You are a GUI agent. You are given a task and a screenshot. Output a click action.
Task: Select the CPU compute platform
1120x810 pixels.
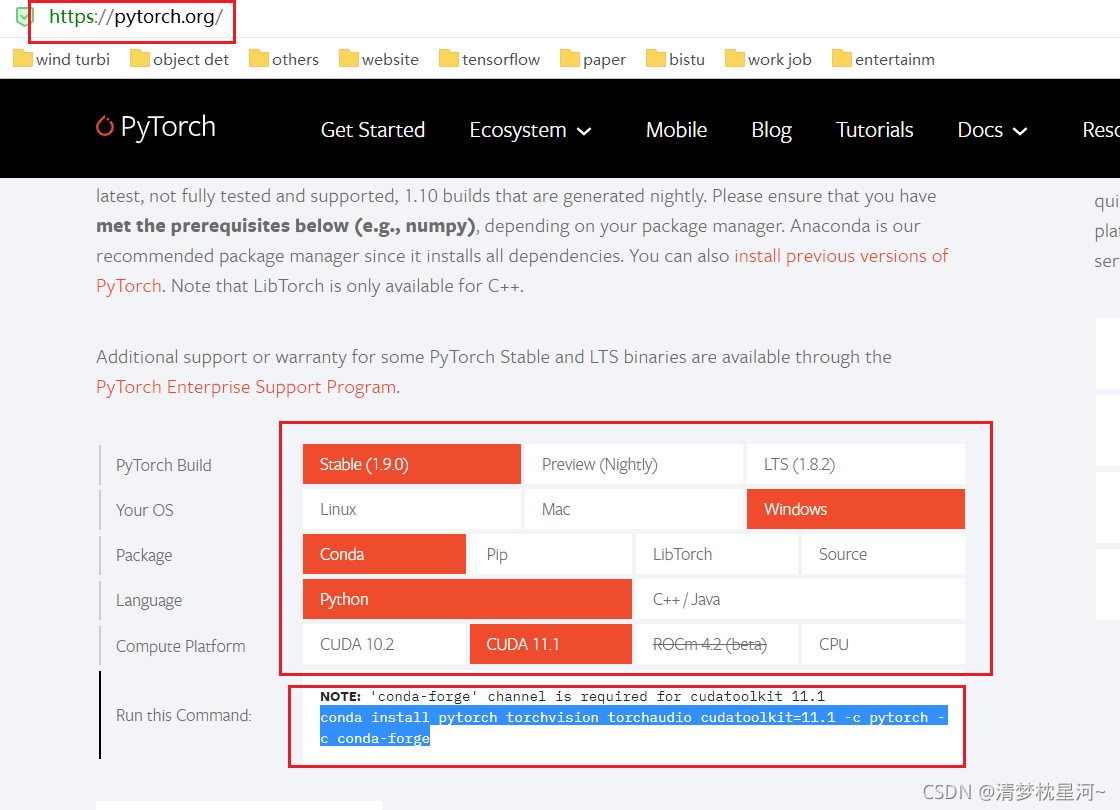click(x=883, y=644)
